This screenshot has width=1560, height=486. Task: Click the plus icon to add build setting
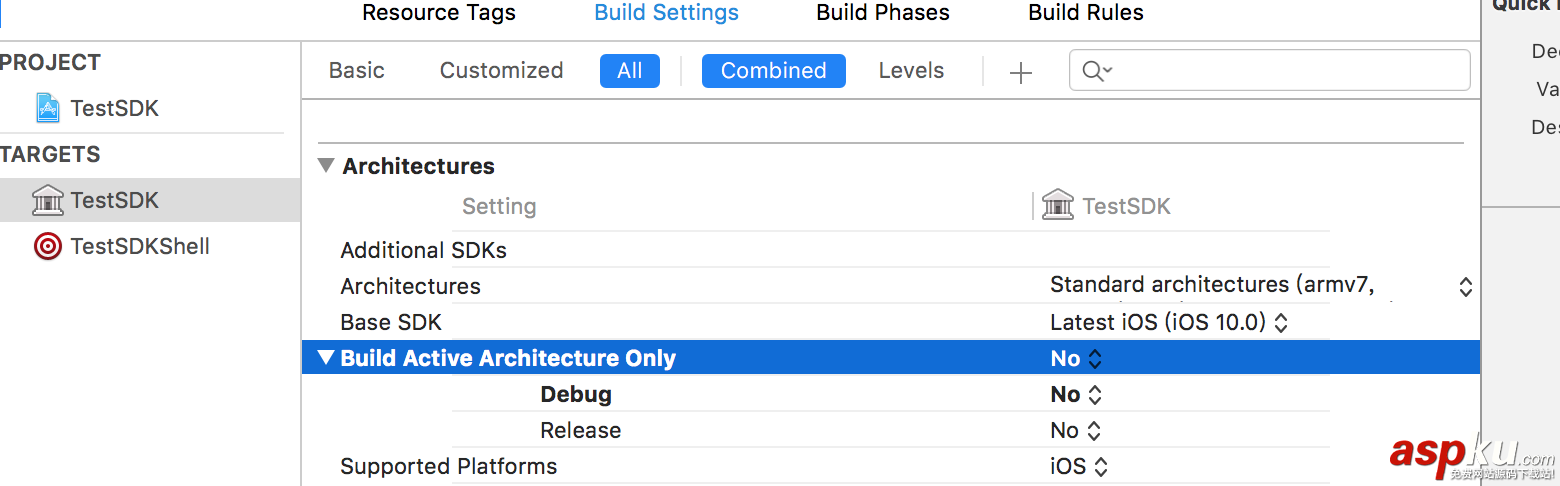point(1020,72)
